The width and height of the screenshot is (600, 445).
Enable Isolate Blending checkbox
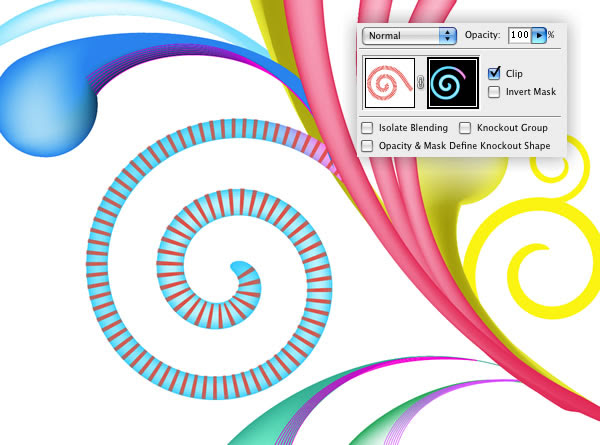(x=367, y=128)
